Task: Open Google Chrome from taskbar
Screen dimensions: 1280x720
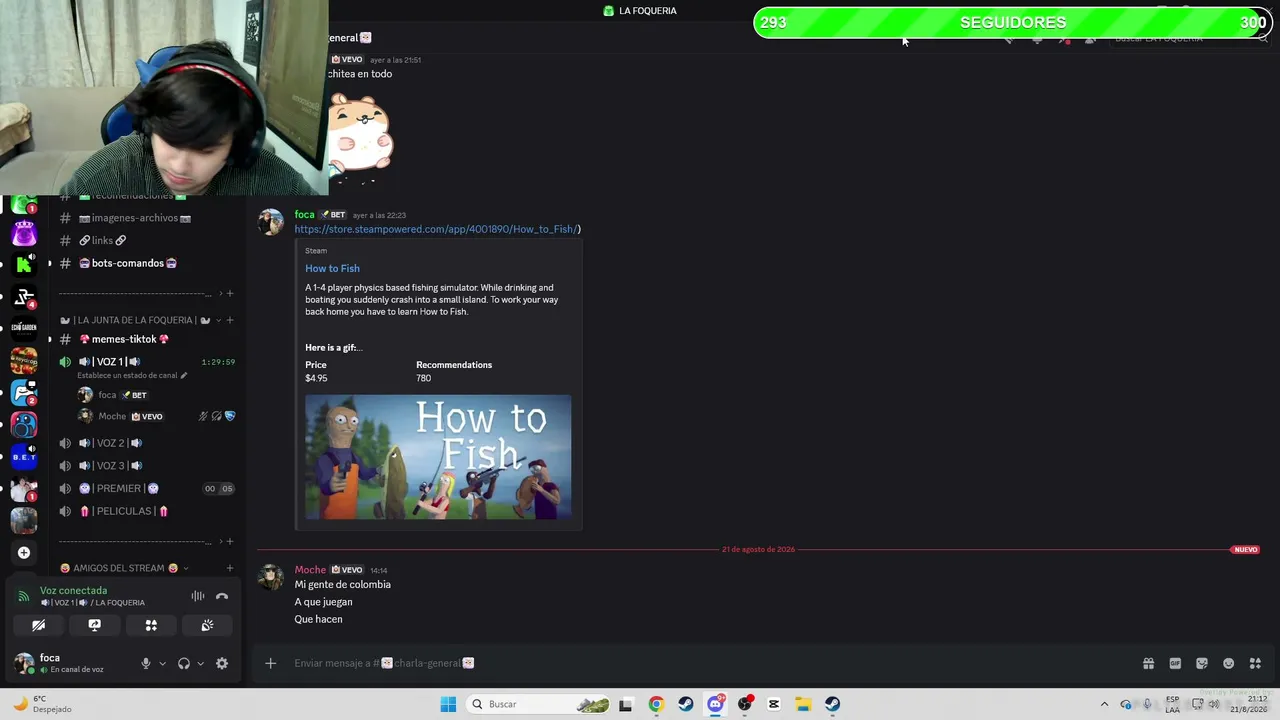Action: click(x=656, y=704)
